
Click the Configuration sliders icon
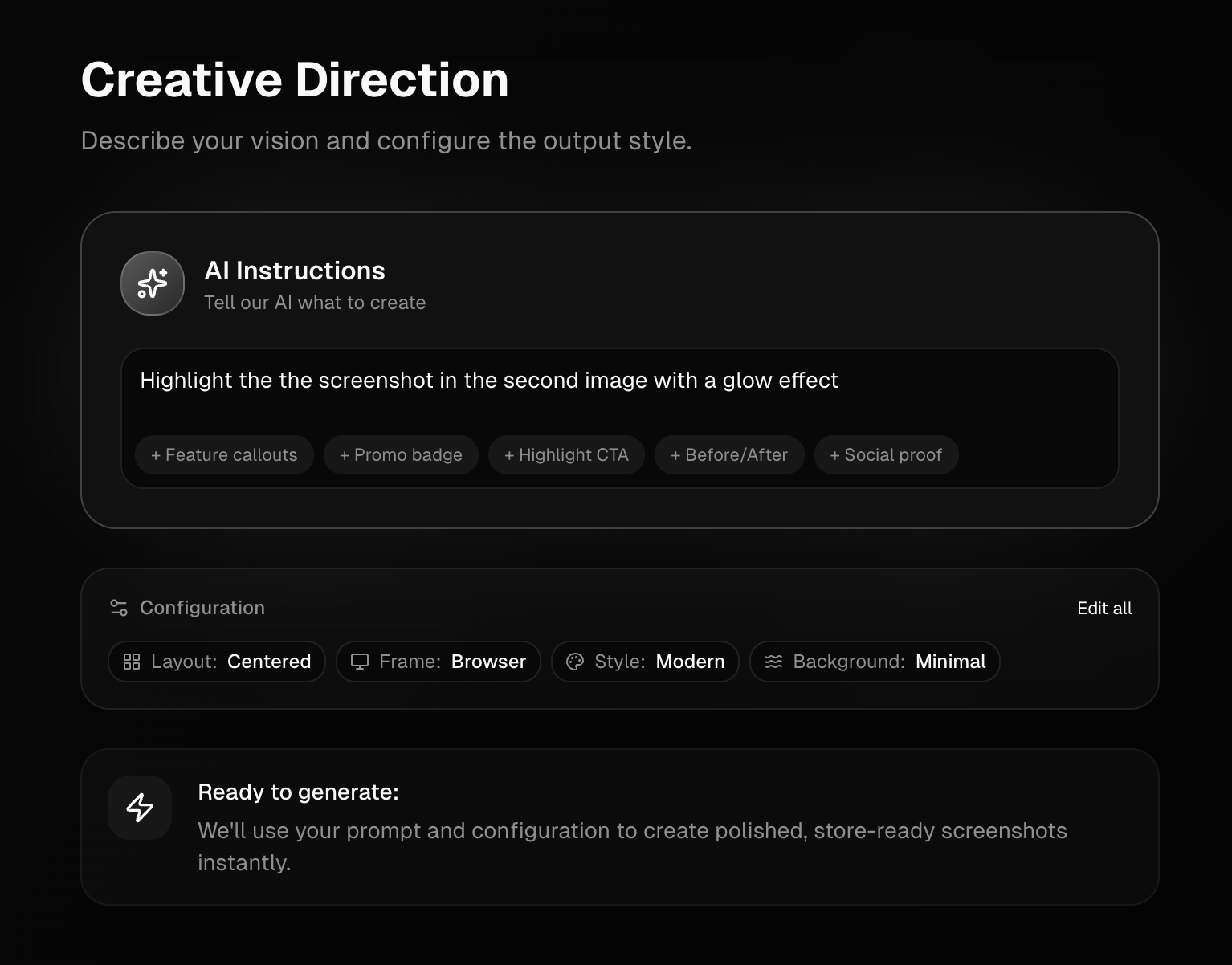pos(119,608)
